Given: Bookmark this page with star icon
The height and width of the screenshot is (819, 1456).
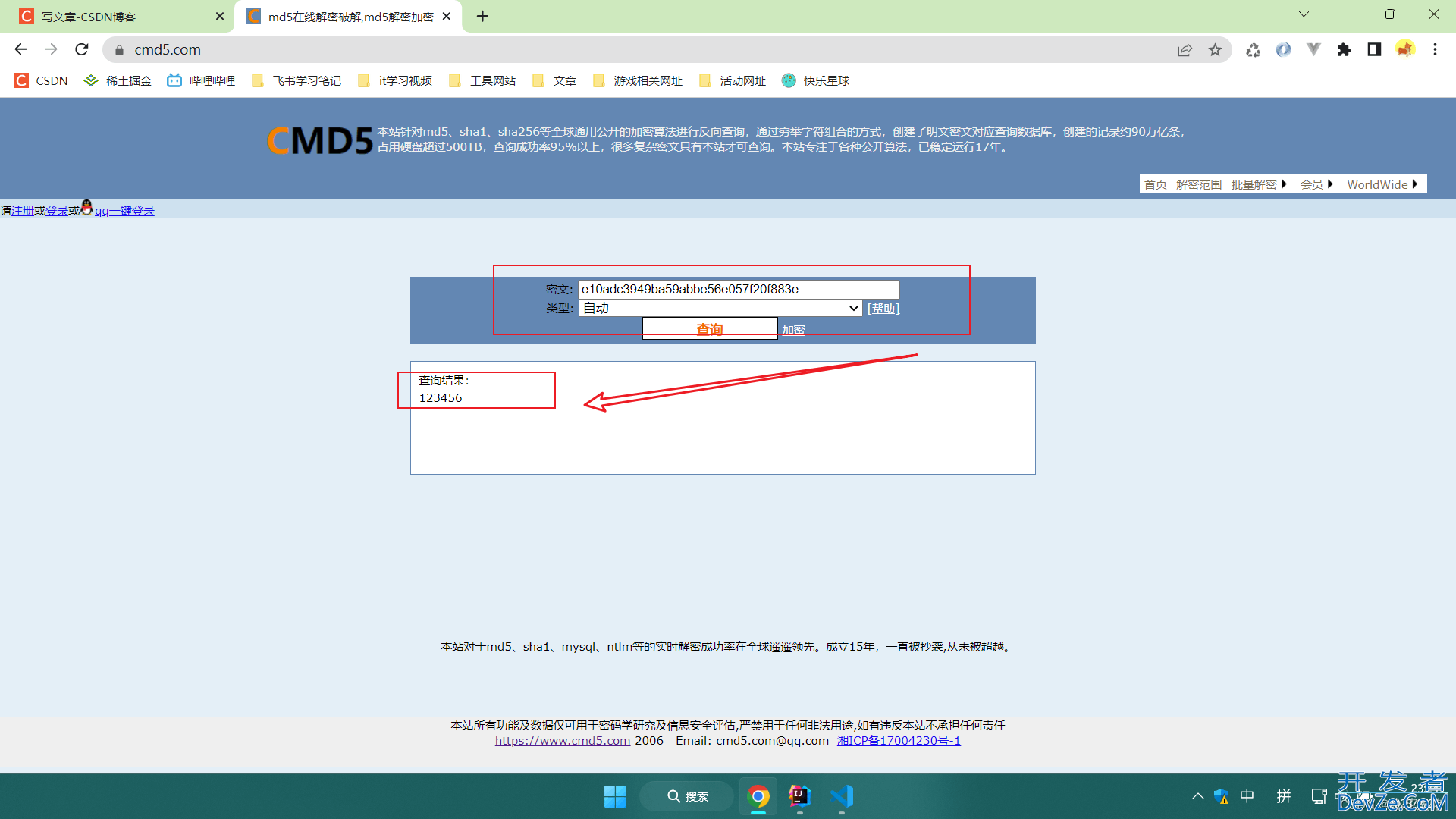Looking at the screenshot, I should [x=1215, y=50].
